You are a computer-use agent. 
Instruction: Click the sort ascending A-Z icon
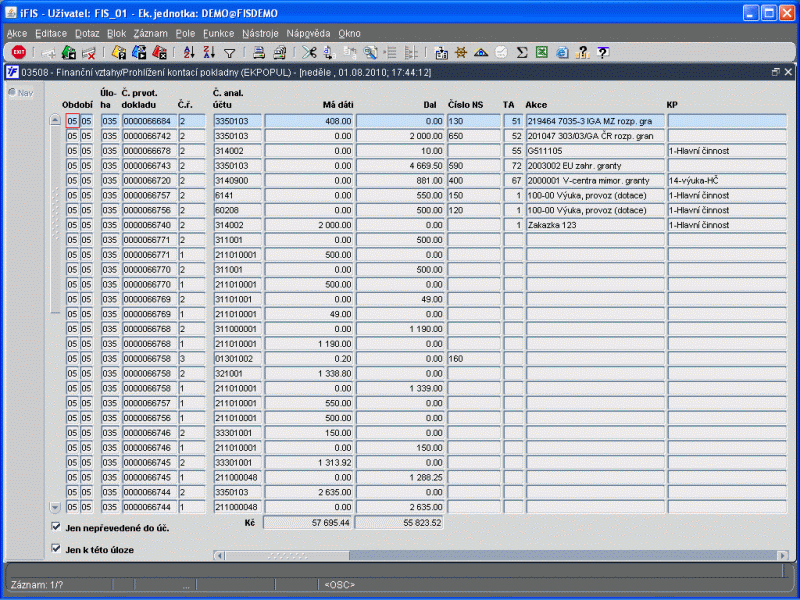[189, 52]
